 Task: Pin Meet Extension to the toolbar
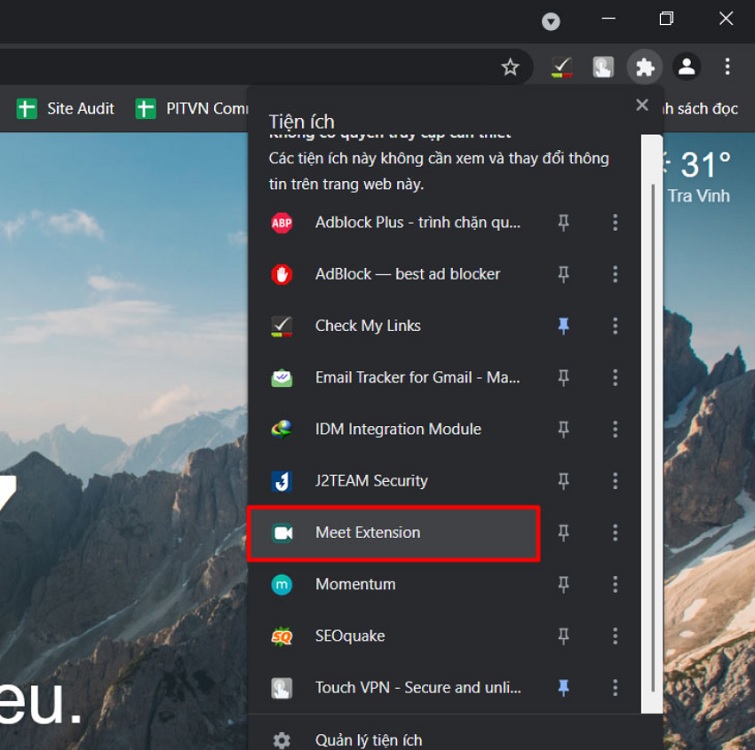tap(563, 533)
